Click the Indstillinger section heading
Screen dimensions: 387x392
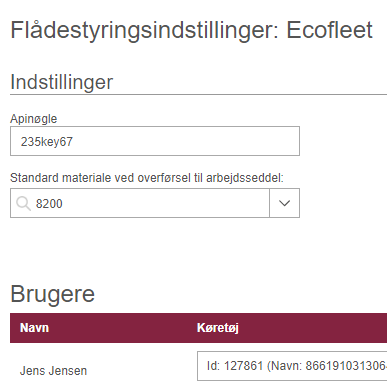coord(62,82)
